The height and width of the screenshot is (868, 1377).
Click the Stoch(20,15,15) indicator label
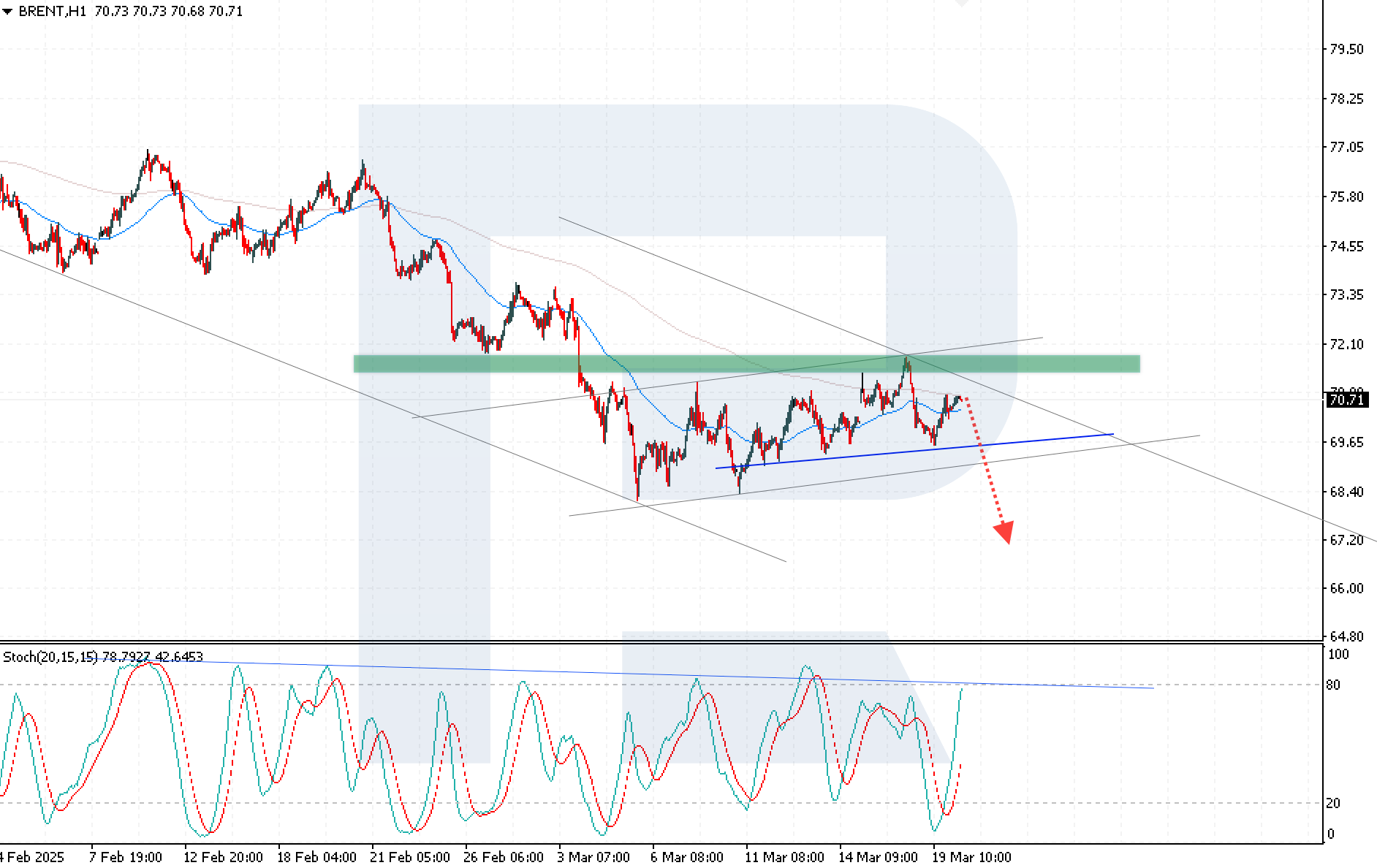tap(50, 657)
